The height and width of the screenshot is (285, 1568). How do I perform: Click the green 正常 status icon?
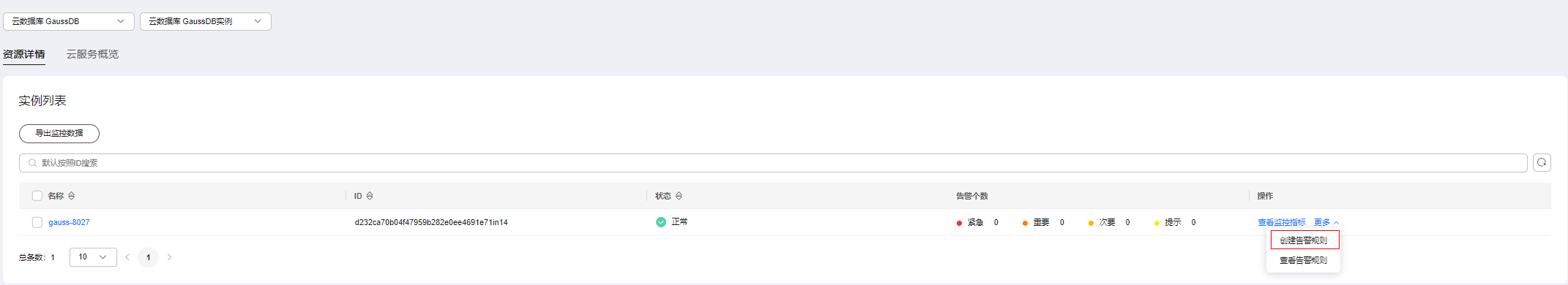(661, 222)
